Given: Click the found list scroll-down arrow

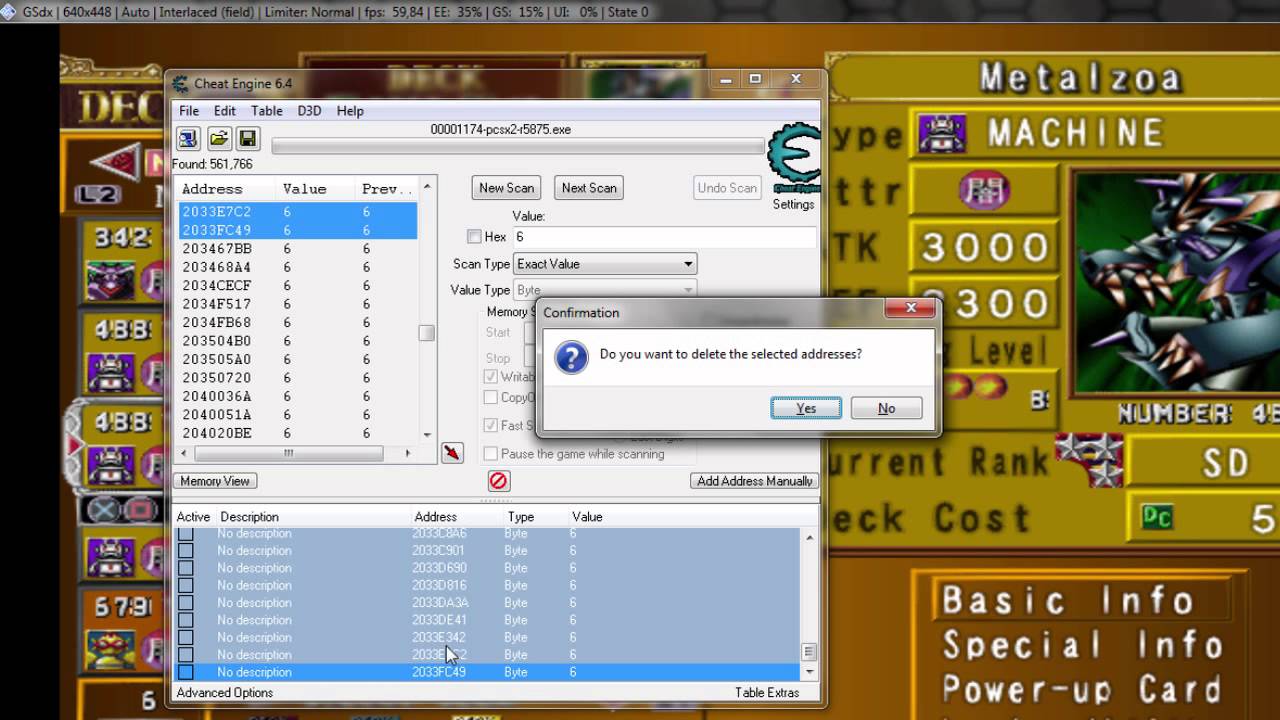Looking at the screenshot, I should coord(427,435).
